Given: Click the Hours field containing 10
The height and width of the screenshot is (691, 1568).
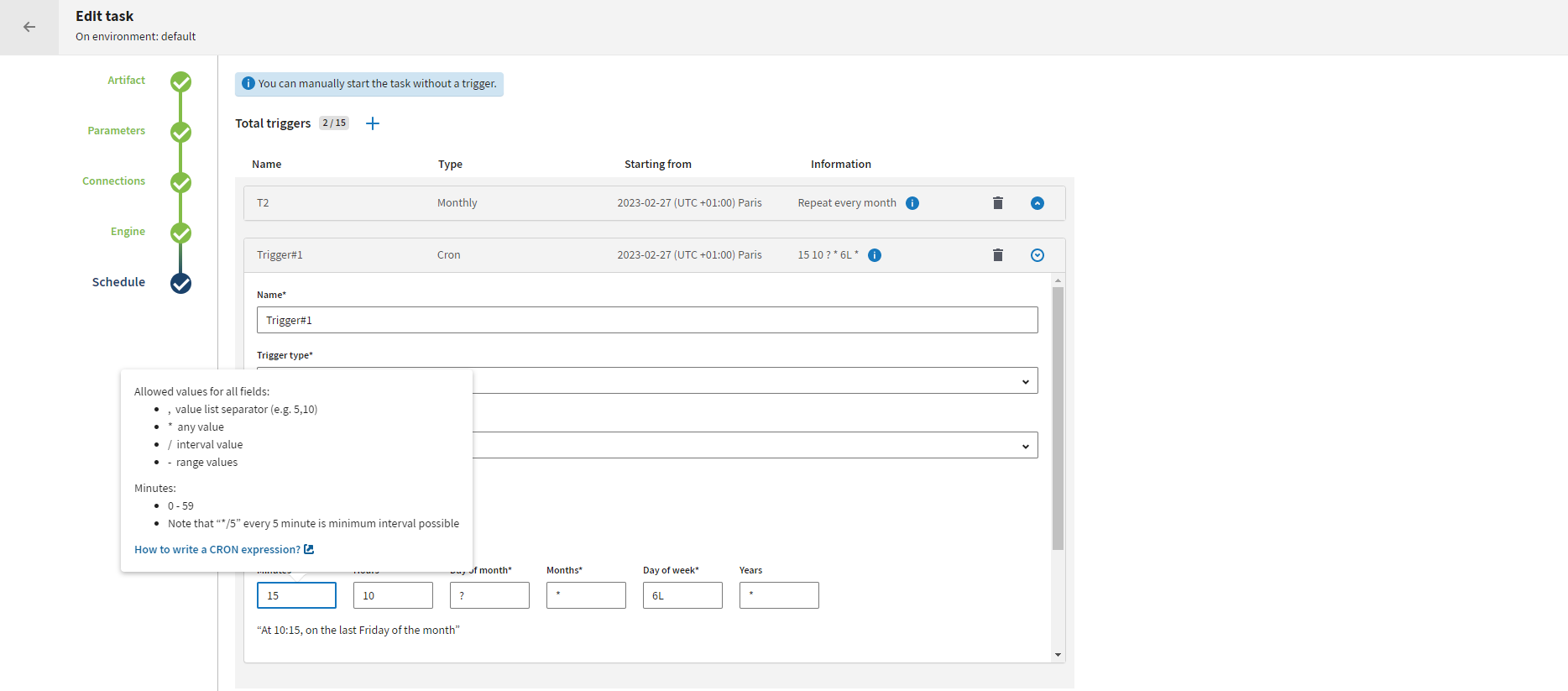Looking at the screenshot, I should point(392,595).
